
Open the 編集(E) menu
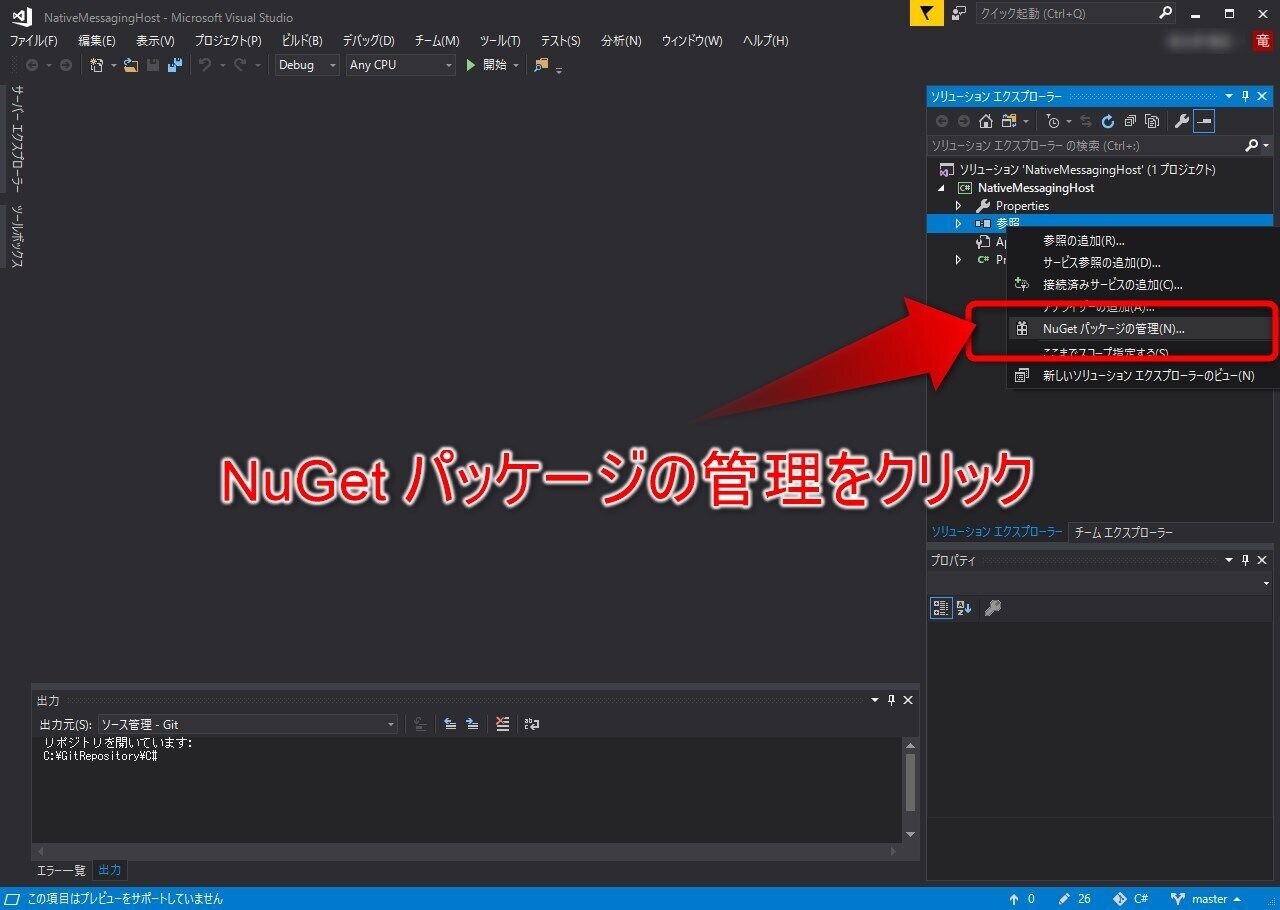(x=97, y=41)
